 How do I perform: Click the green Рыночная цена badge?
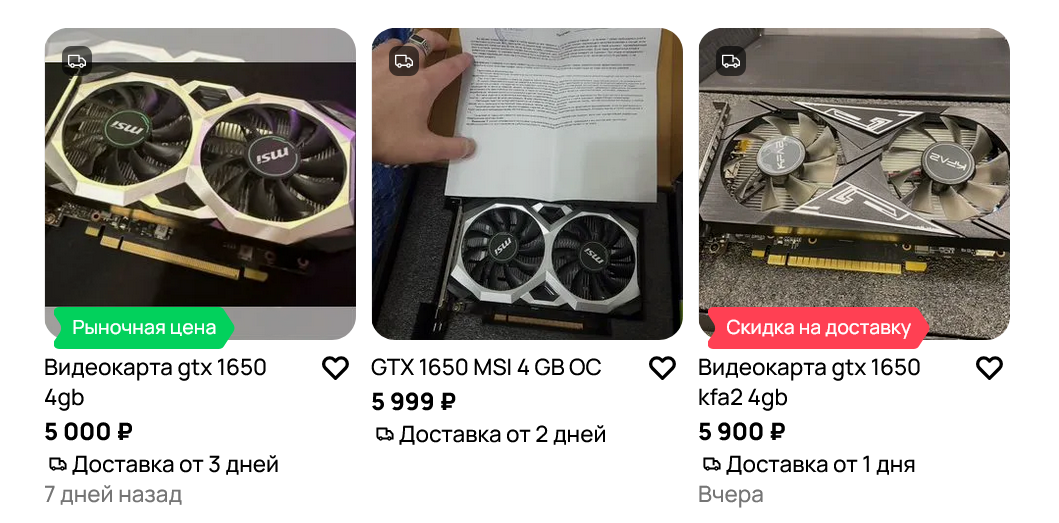[x=144, y=328]
